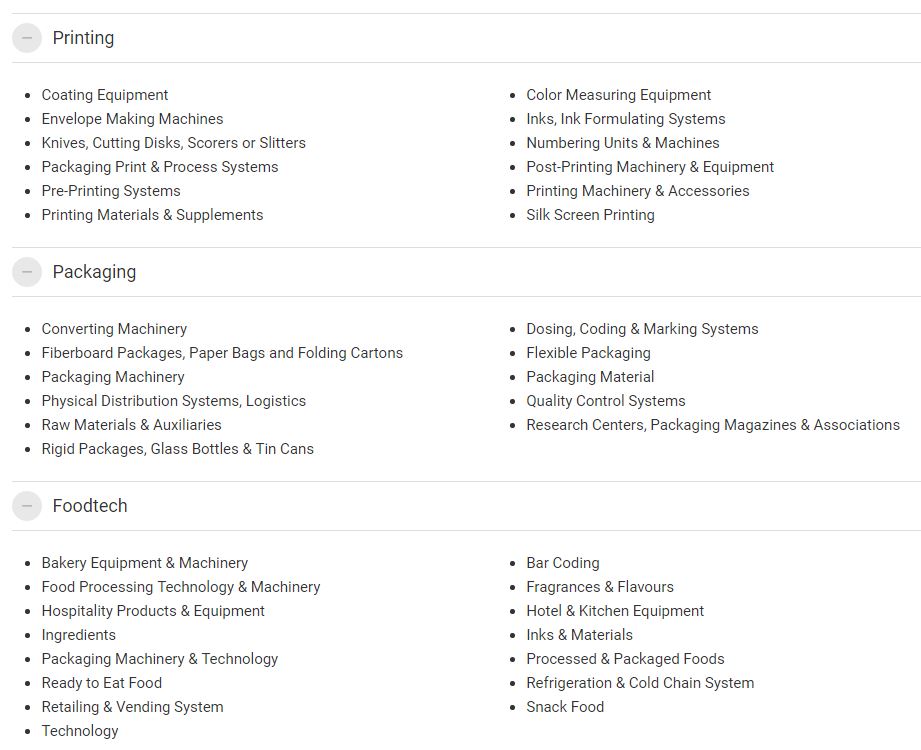The height and width of the screenshot is (750, 921).
Task: Collapse the Foodtech section with minus icon
Action: 26,506
